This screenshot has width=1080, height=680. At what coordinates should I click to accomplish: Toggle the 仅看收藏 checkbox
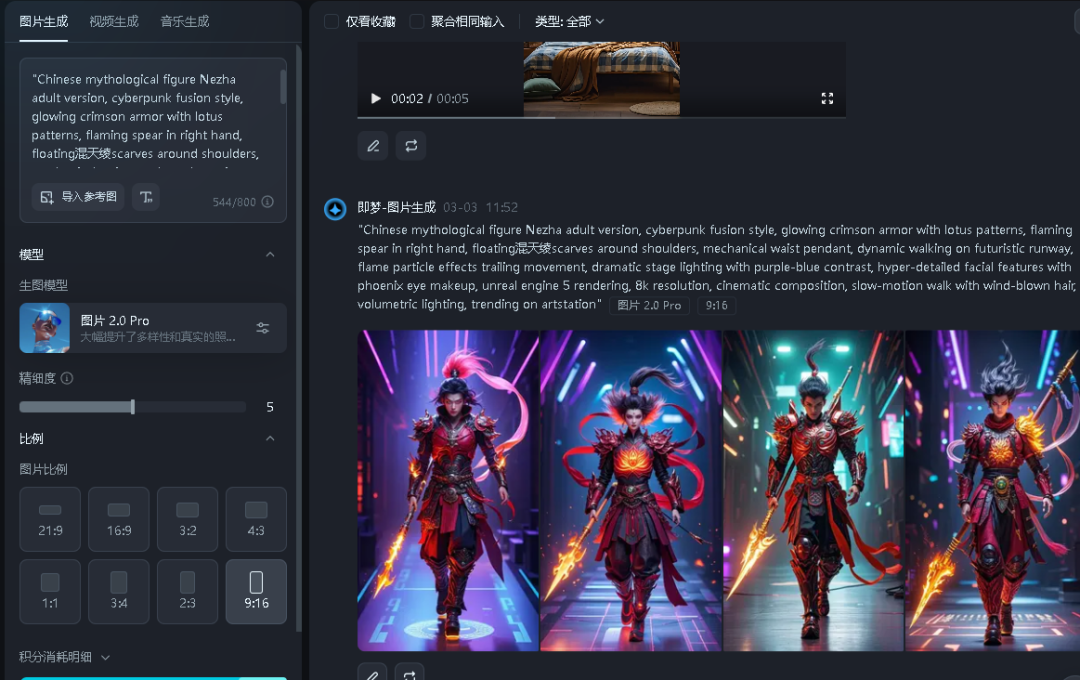[331, 21]
